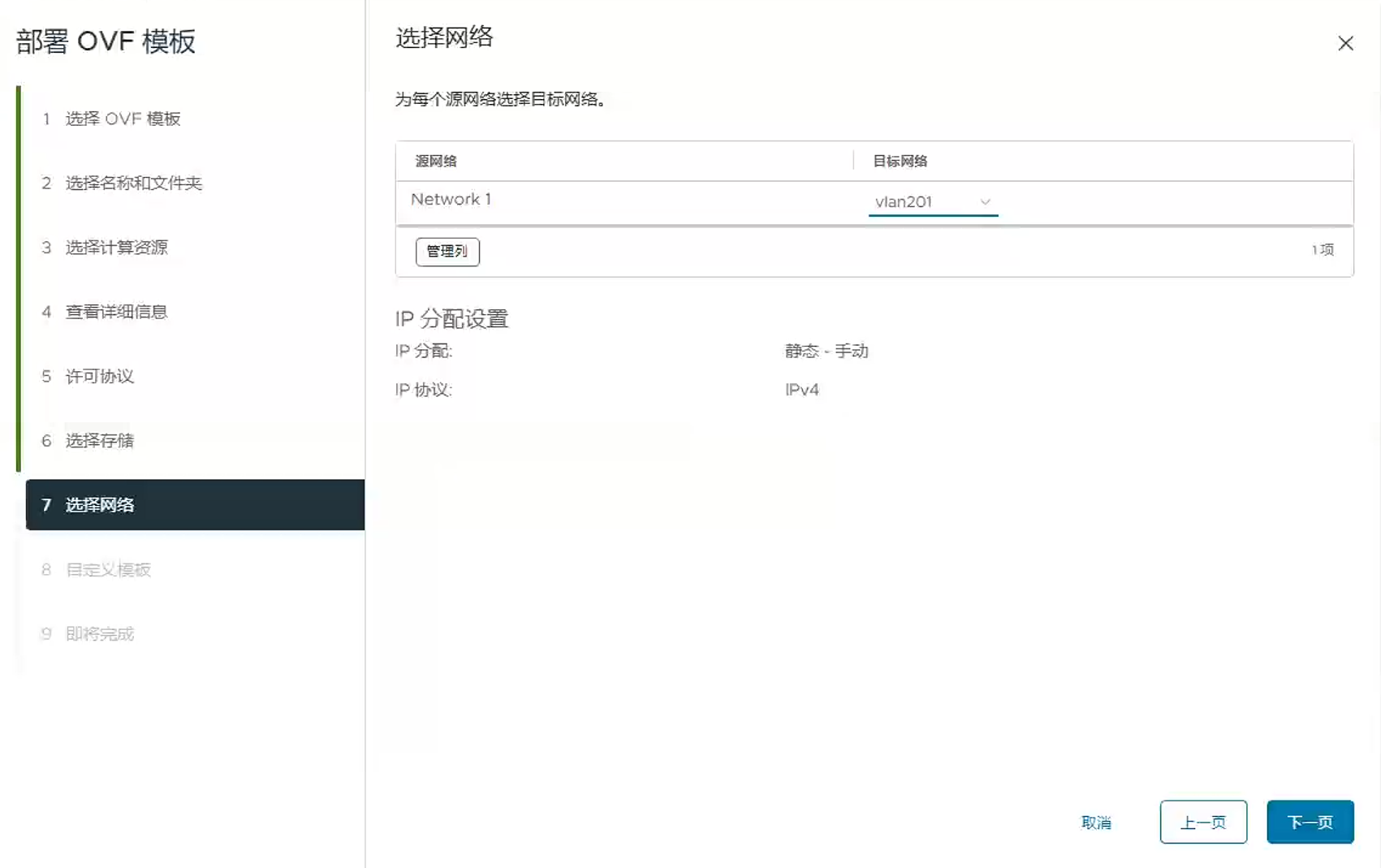
Task: Click disabled step 9 即将完成
Action: (99, 633)
